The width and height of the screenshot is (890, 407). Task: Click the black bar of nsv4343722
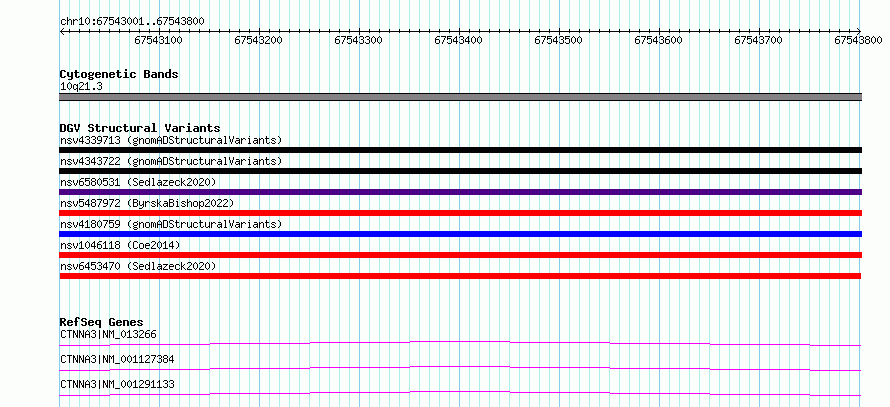coord(460,171)
